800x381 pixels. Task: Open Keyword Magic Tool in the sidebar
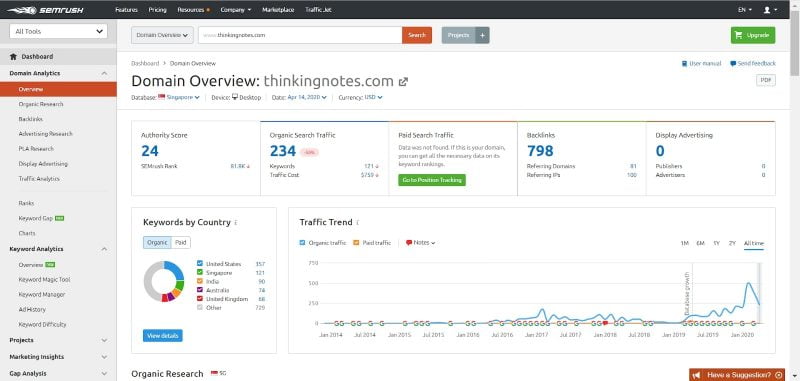pyautogui.click(x=44, y=280)
